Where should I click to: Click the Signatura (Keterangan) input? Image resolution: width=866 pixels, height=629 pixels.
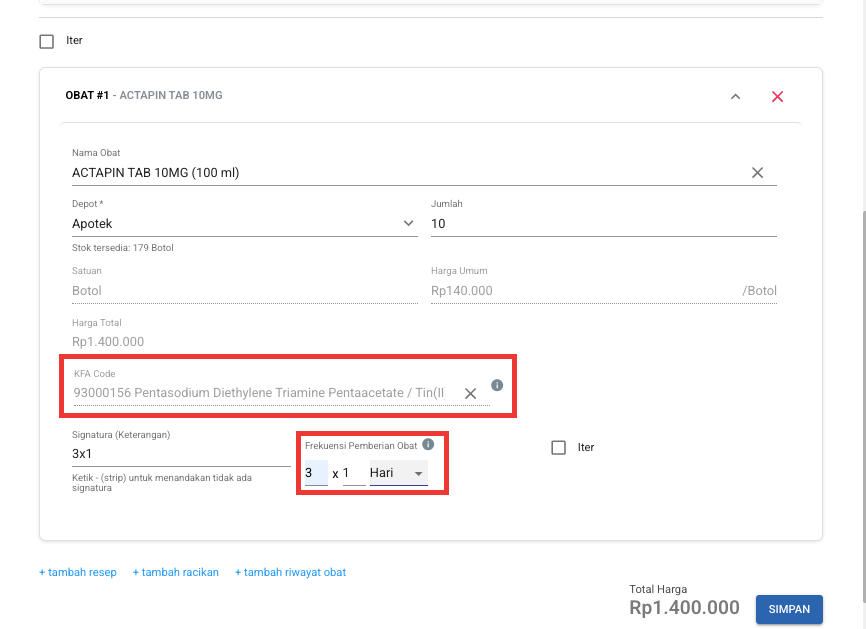(180, 453)
